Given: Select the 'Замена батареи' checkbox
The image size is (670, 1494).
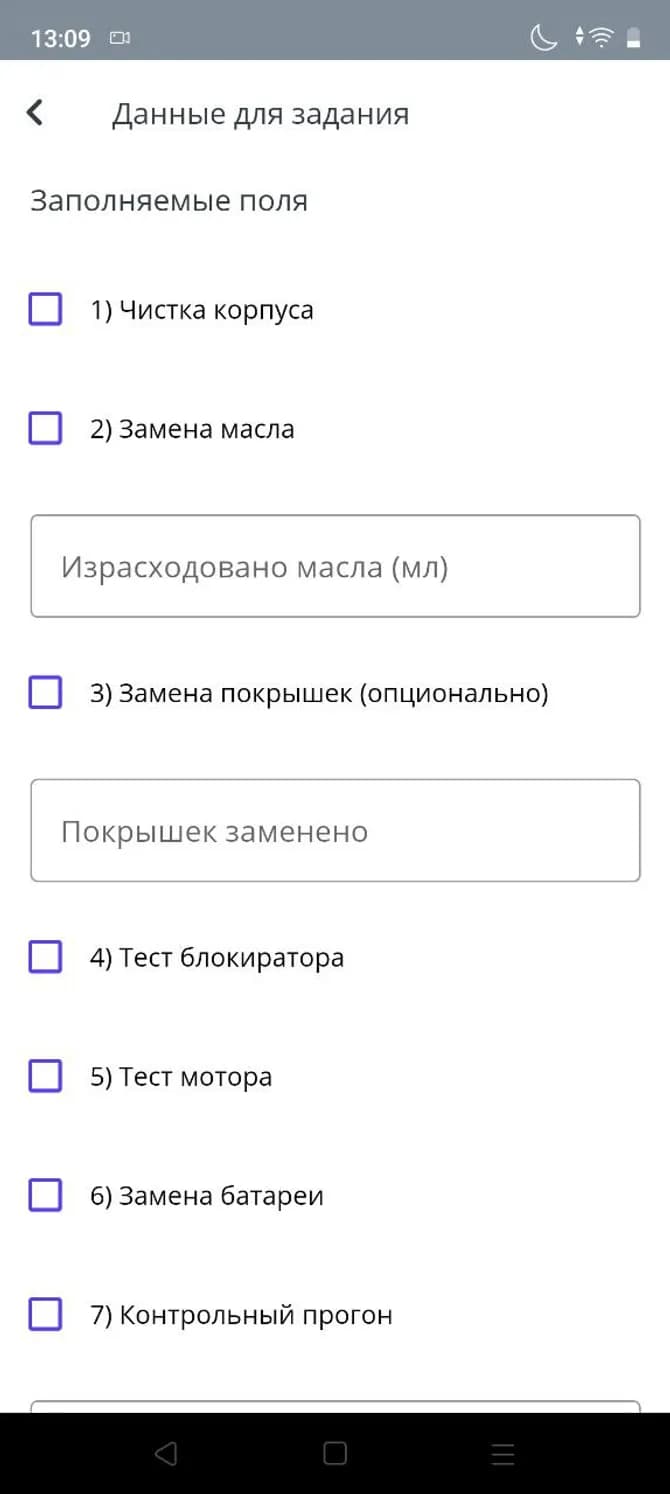Looking at the screenshot, I should pos(45,1195).
